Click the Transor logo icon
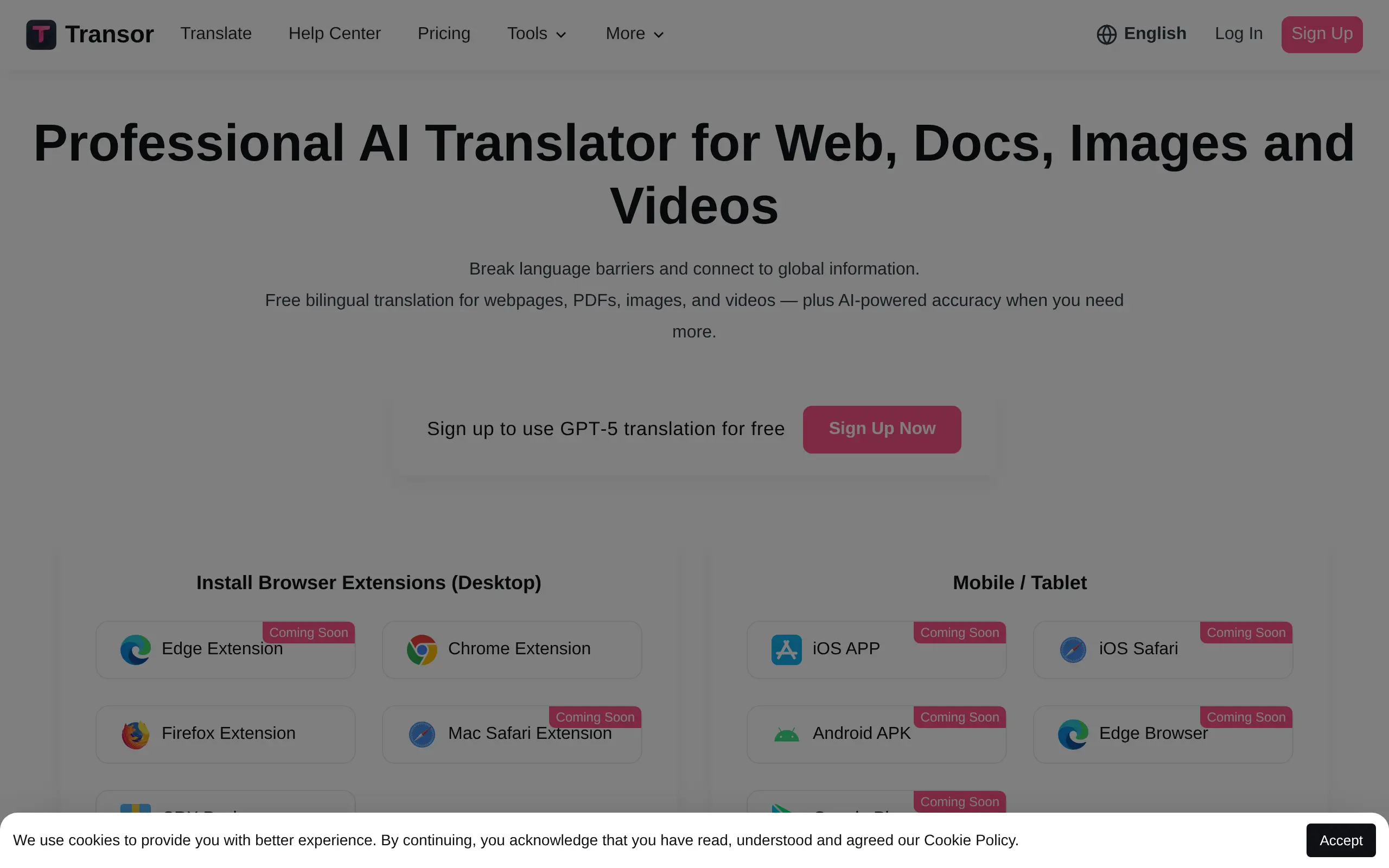1389x868 pixels. 41,34
